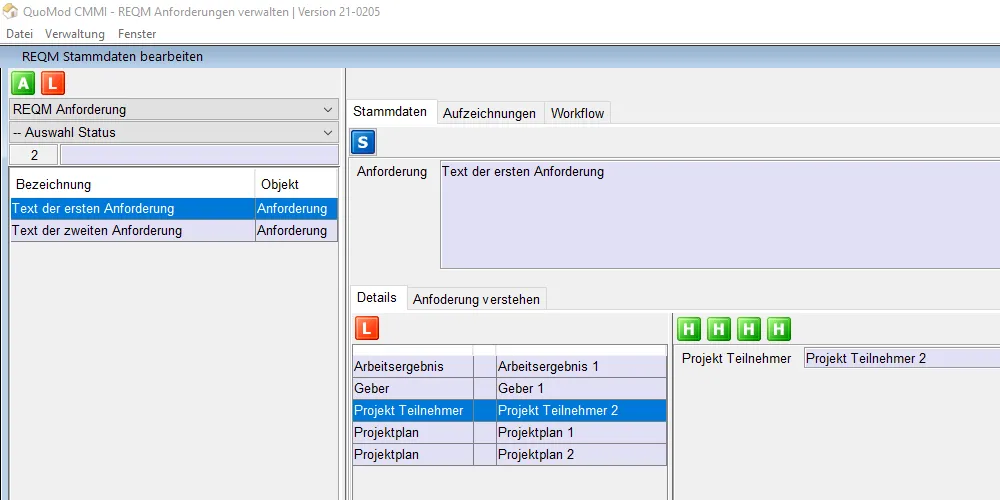
Task: Expand the Auswahl Status dropdown
Action: (174, 132)
